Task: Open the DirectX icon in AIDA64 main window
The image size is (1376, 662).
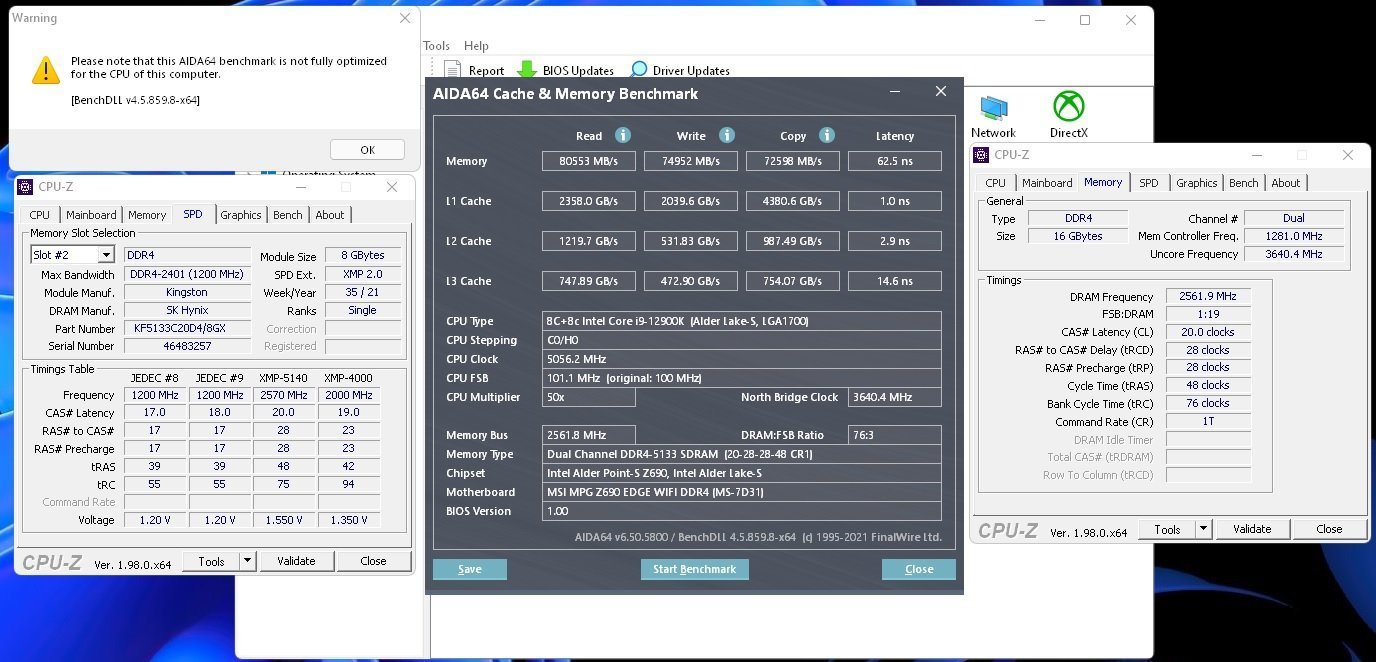Action: pyautogui.click(x=1069, y=106)
